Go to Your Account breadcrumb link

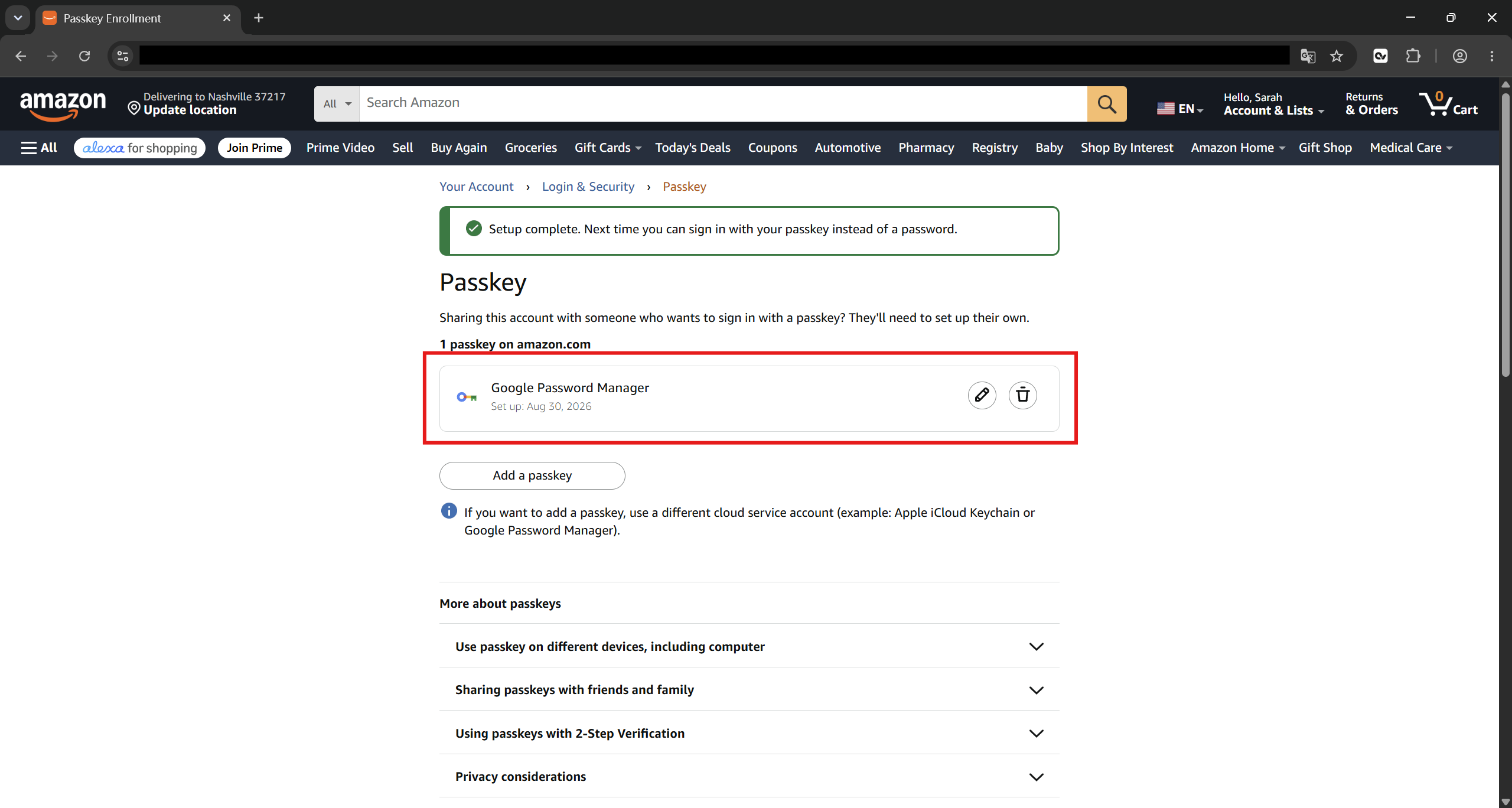[476, 187]
